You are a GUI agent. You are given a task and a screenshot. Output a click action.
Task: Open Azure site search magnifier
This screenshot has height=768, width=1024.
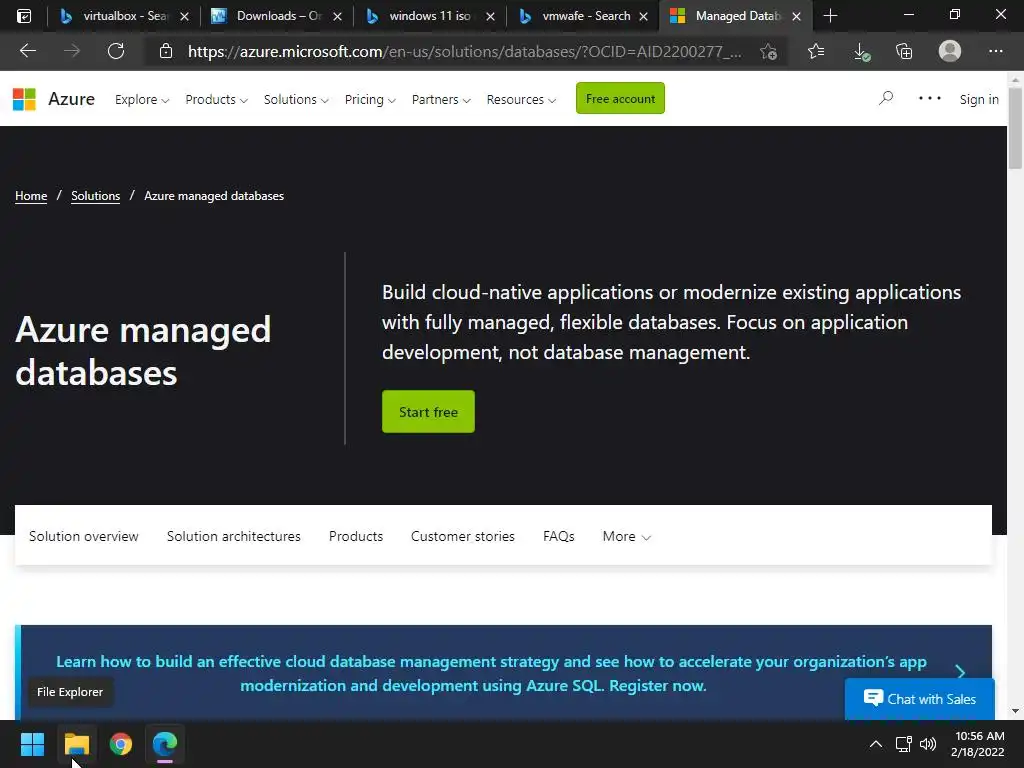tap(886, 99)
